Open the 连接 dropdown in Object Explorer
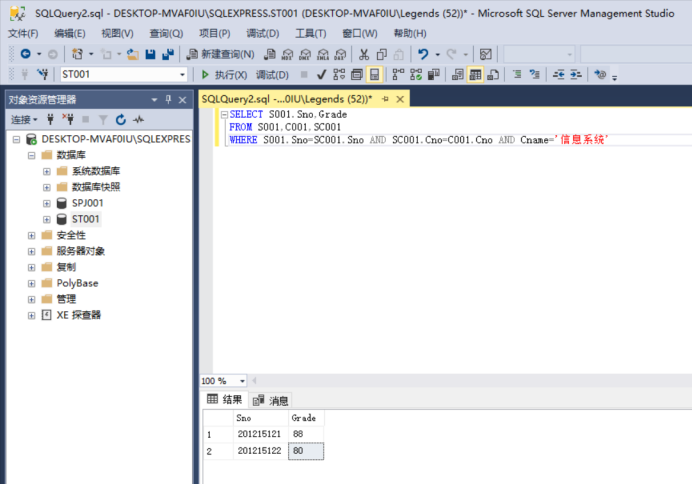 (24, 120)
